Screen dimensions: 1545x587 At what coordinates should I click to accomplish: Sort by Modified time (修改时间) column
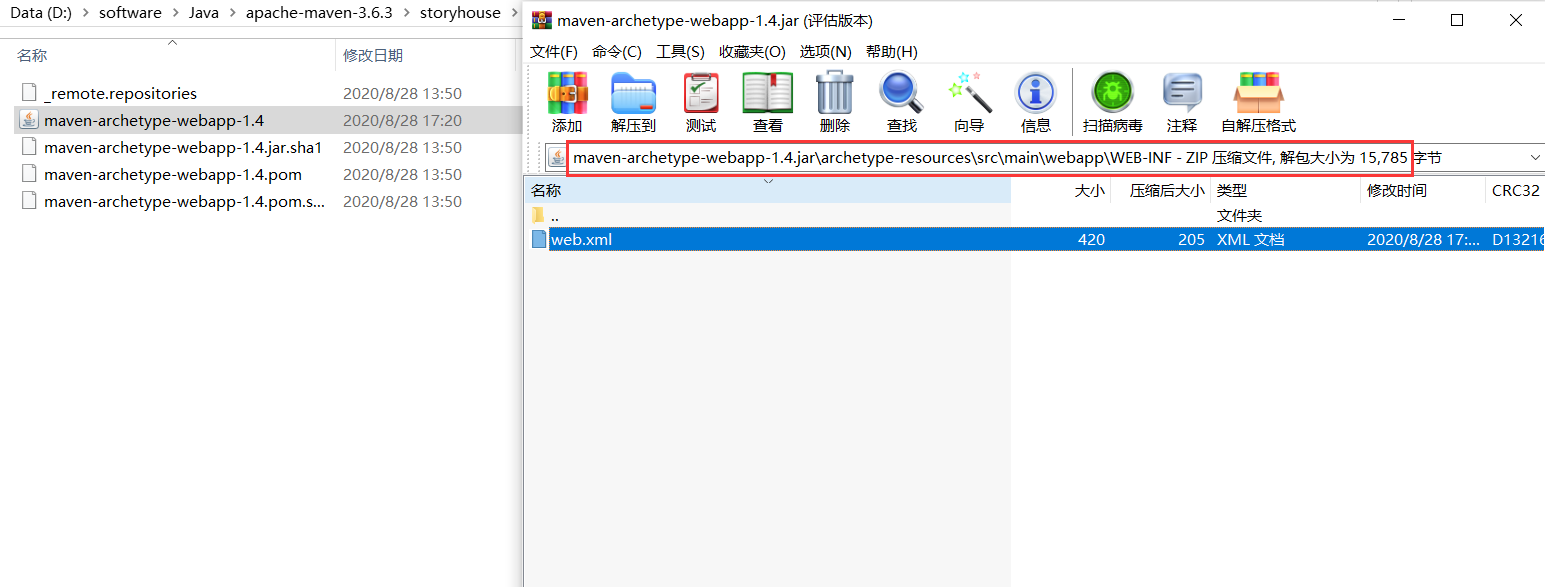click(x=1423, y=190)
